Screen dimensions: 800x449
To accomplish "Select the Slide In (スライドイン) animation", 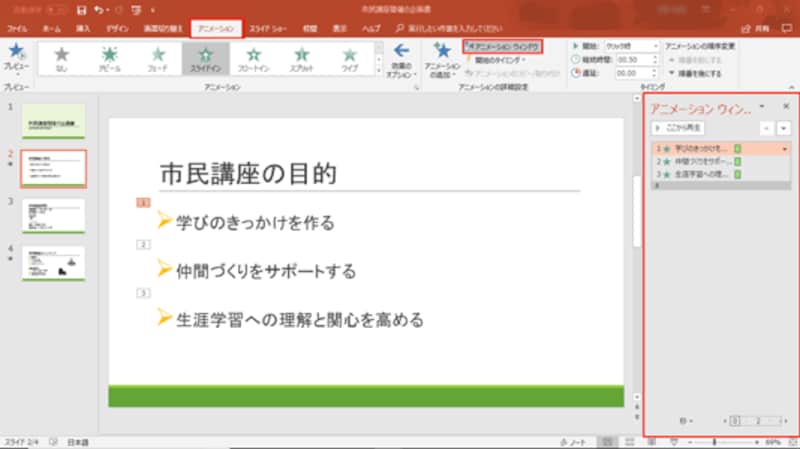I will click(x=206, y=59).
